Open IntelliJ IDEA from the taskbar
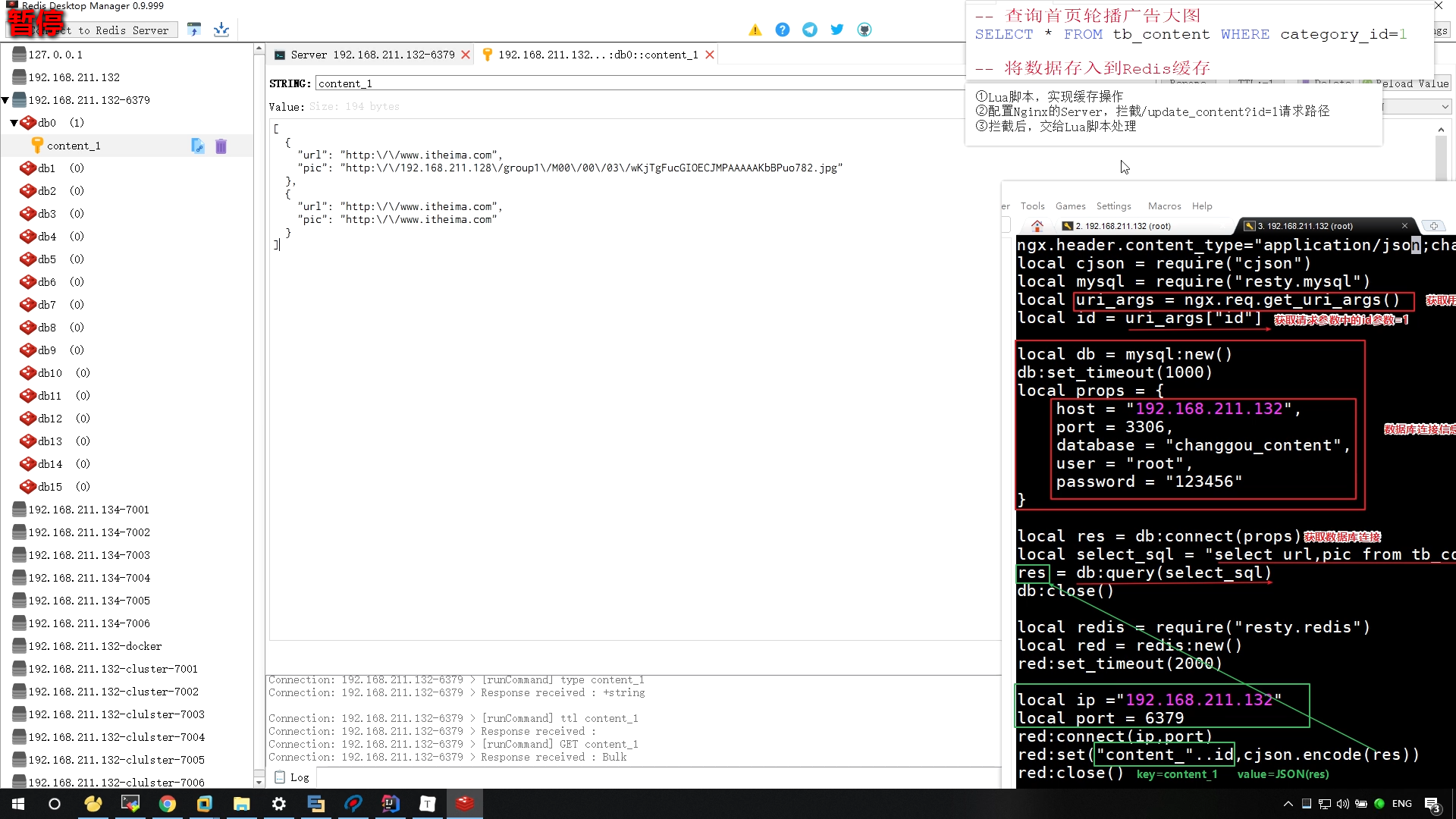This screenshot has height=819, width=1456. (391, 804)
